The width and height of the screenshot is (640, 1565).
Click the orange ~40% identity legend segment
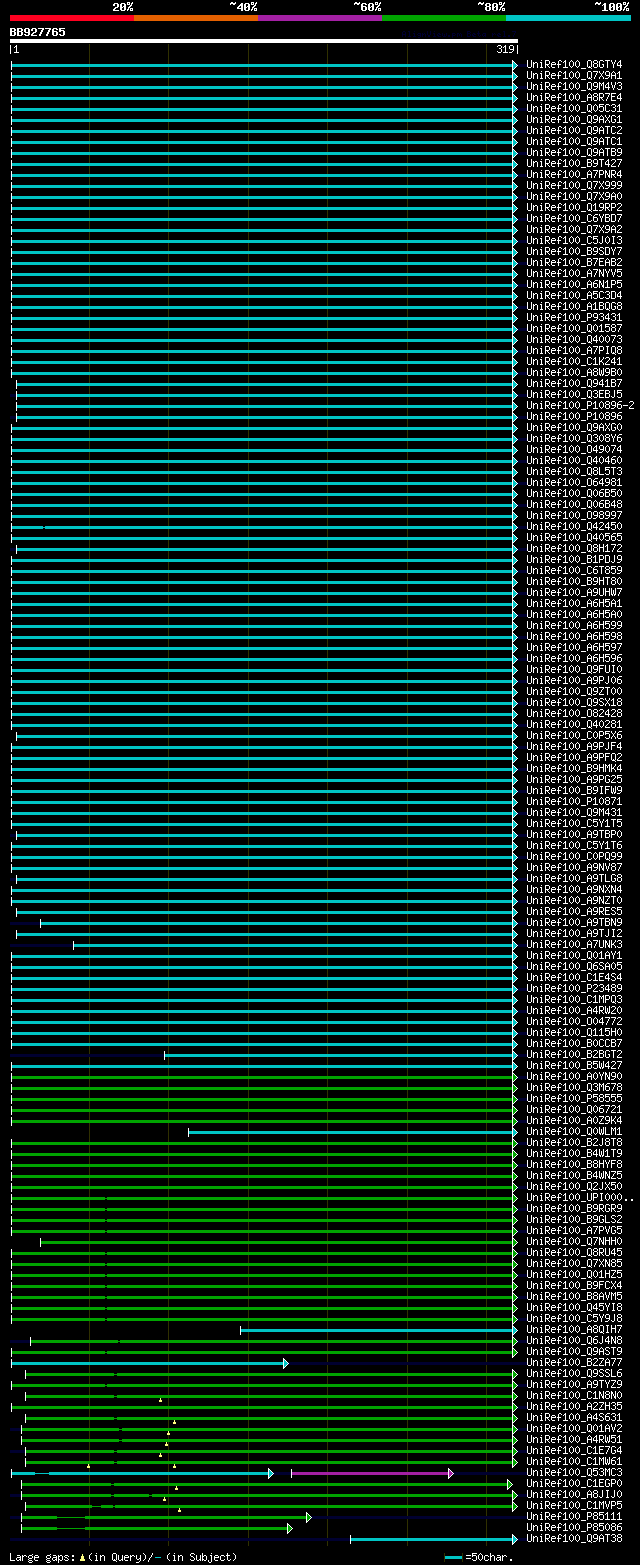point(195,18)
